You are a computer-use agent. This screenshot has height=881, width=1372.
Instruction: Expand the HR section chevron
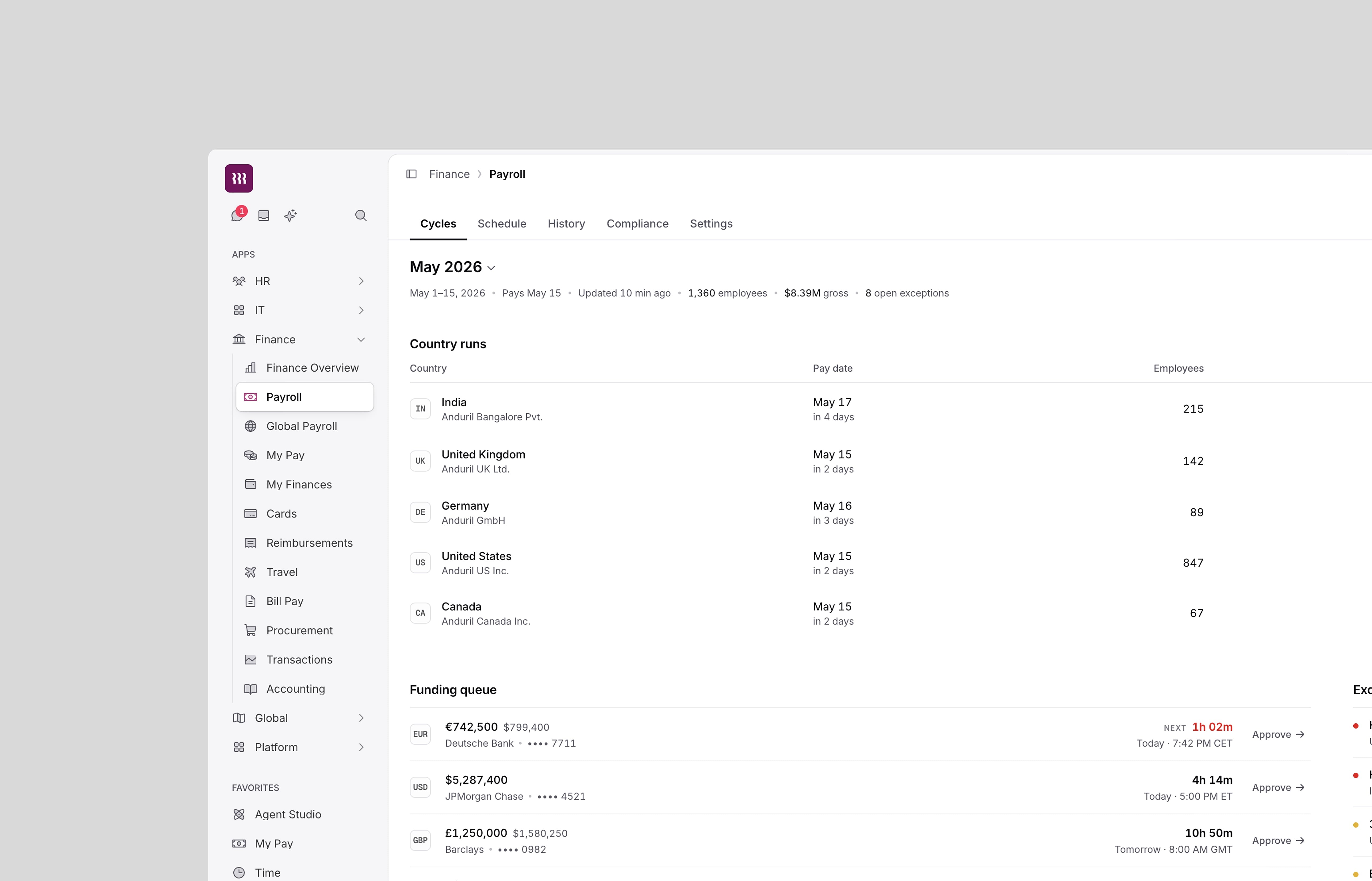click(361, 281)
